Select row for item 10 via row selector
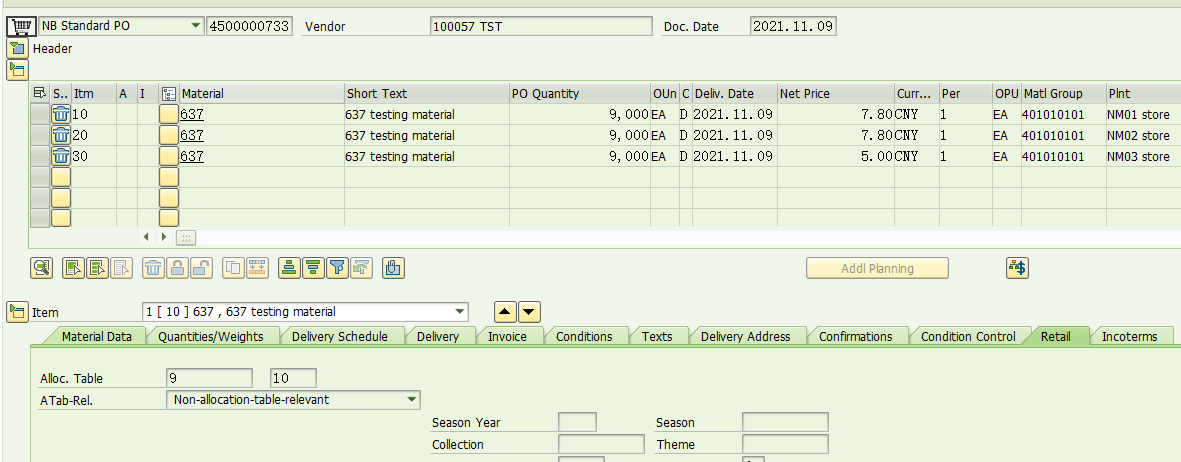Image resolution: width=1181 pixels, height=462 pixels. [x=40, y=115]
